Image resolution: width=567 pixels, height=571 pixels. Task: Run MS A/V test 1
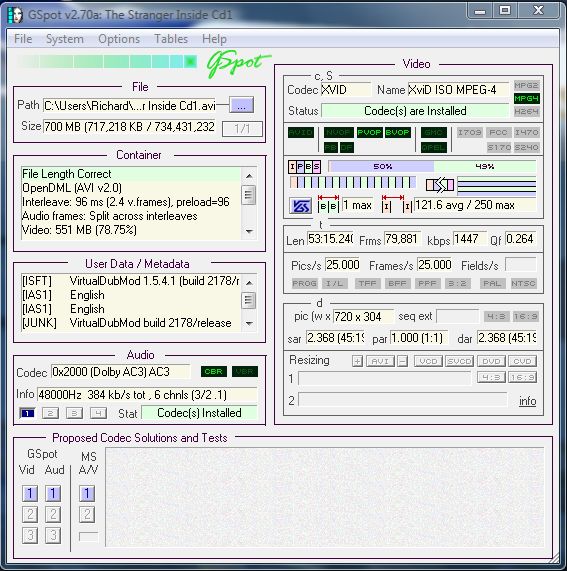point(87,493)
